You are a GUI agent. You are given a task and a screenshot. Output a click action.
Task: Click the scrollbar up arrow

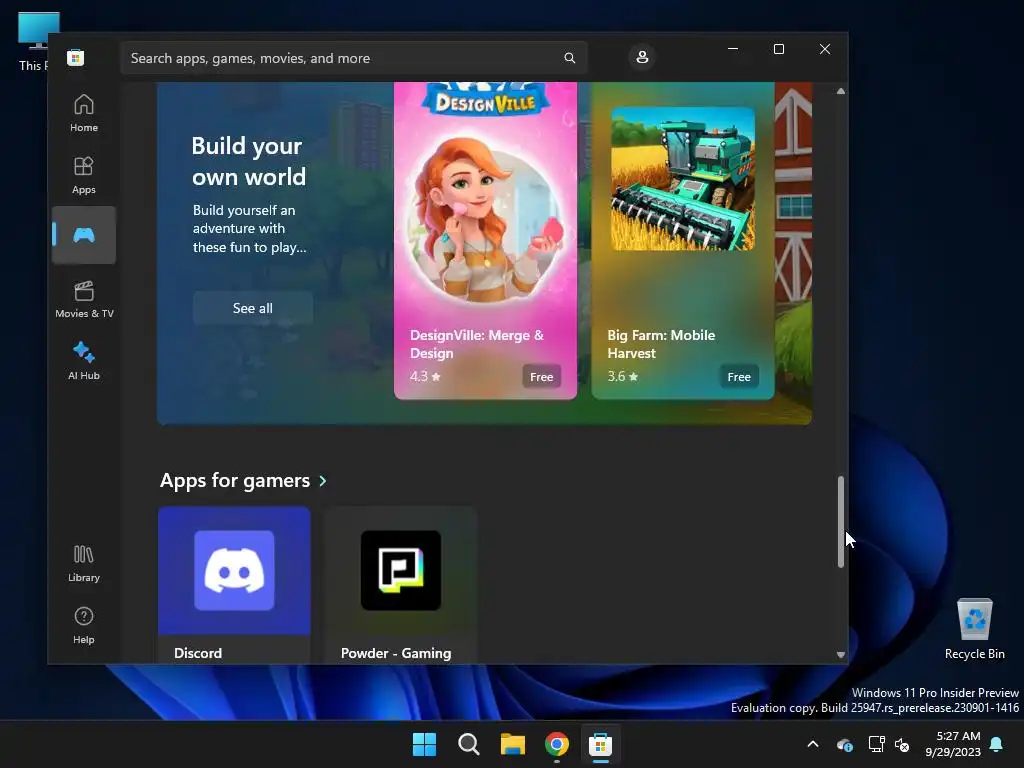[840, 91]
